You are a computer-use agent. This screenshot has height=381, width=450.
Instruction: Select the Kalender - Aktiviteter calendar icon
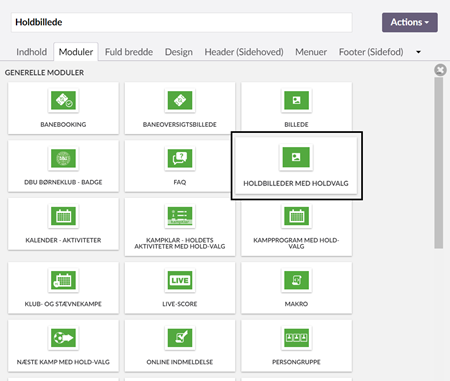(x=63, y=216)
